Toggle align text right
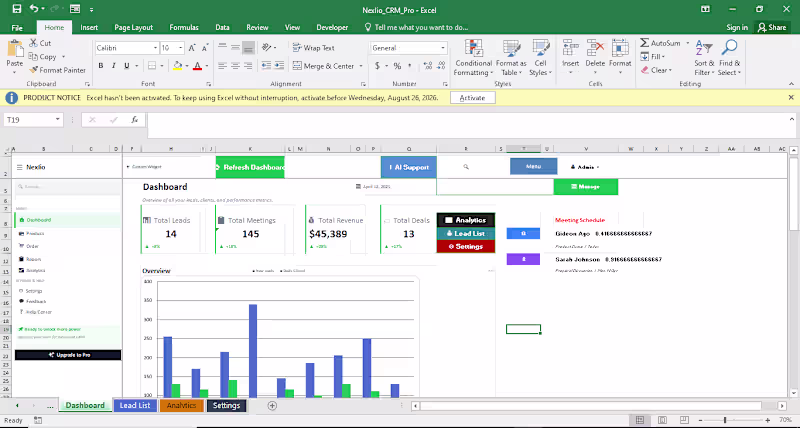This screenshot has height=428, width=800. pos(248,66)
